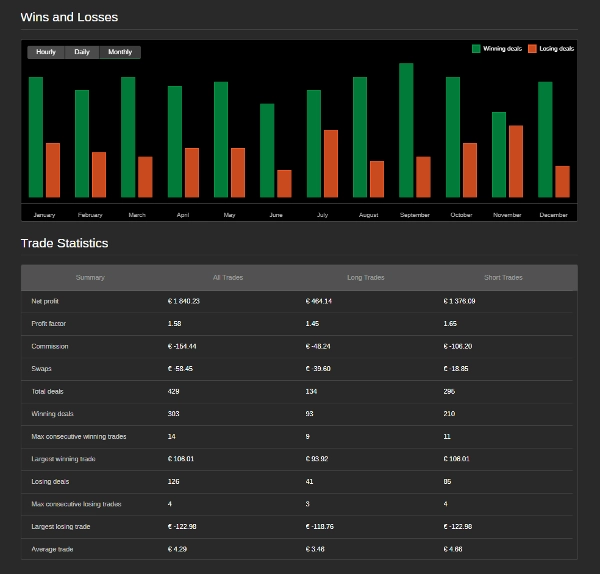Click the orange losing bar for November

[516, 161]
